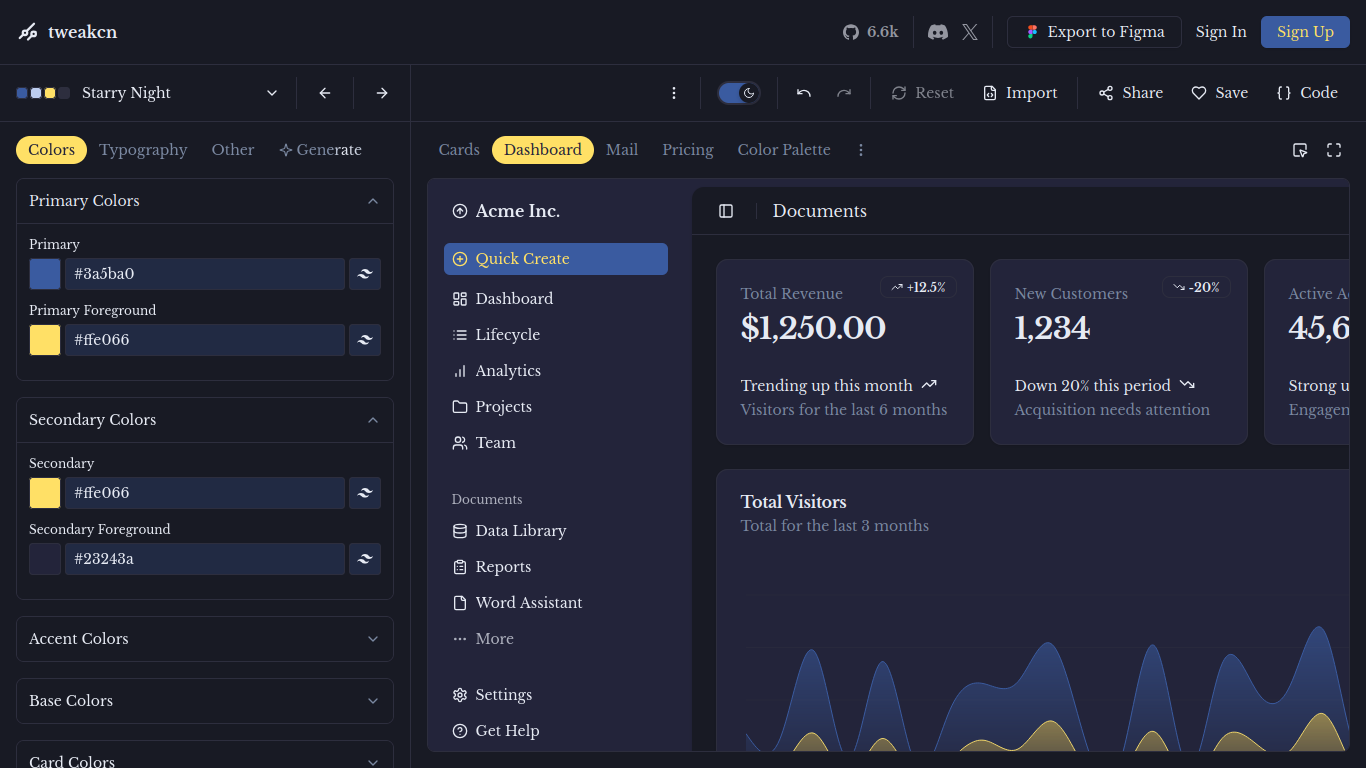
Task: Open the Starry Night theme dropdown
Action: 148,93
